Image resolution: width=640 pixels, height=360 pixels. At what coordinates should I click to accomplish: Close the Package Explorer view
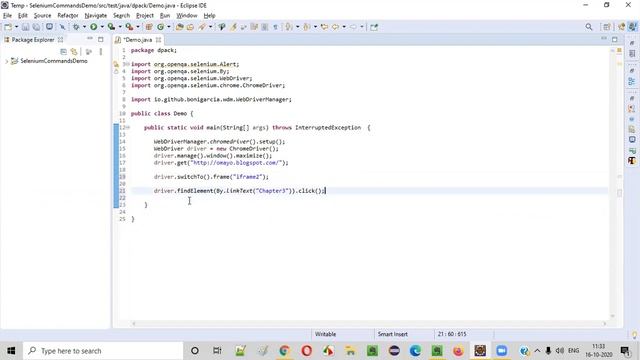click(60, 40)
